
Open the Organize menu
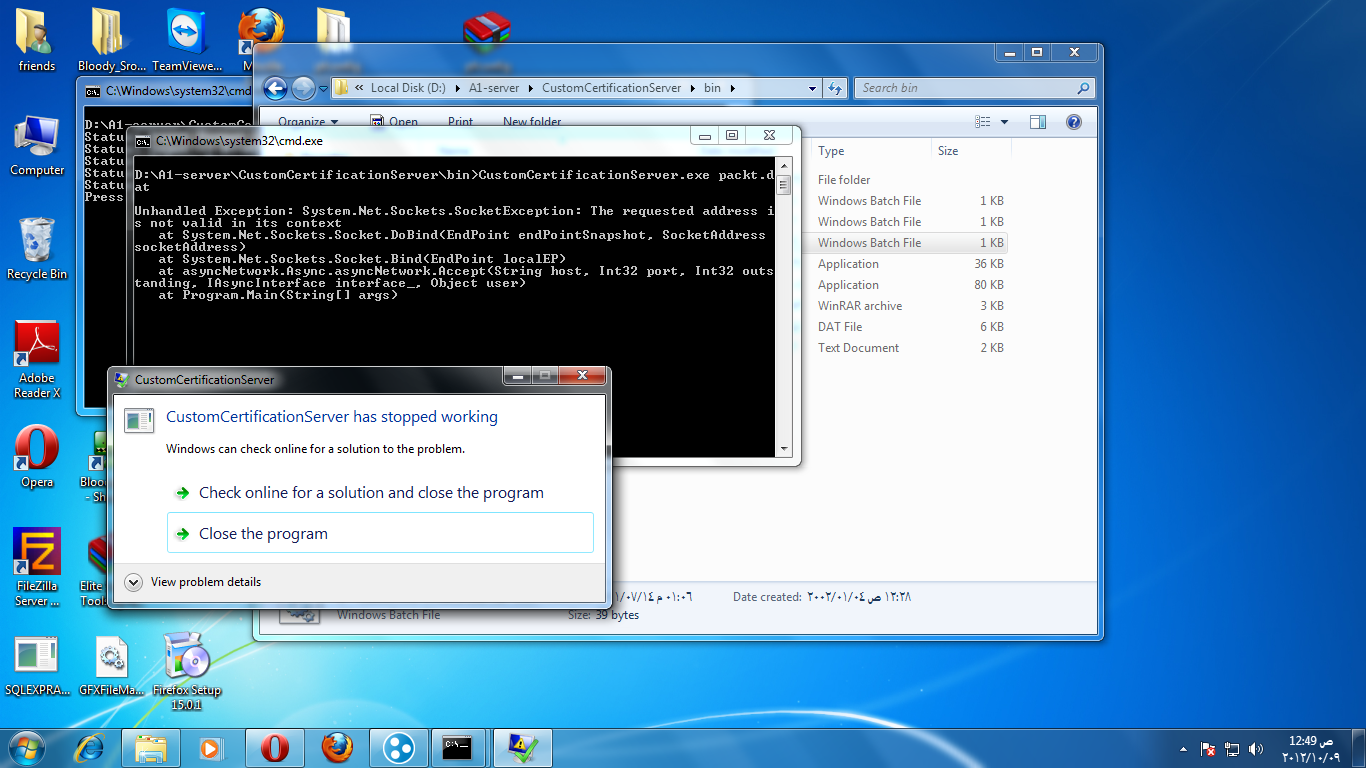click(308, 122)
